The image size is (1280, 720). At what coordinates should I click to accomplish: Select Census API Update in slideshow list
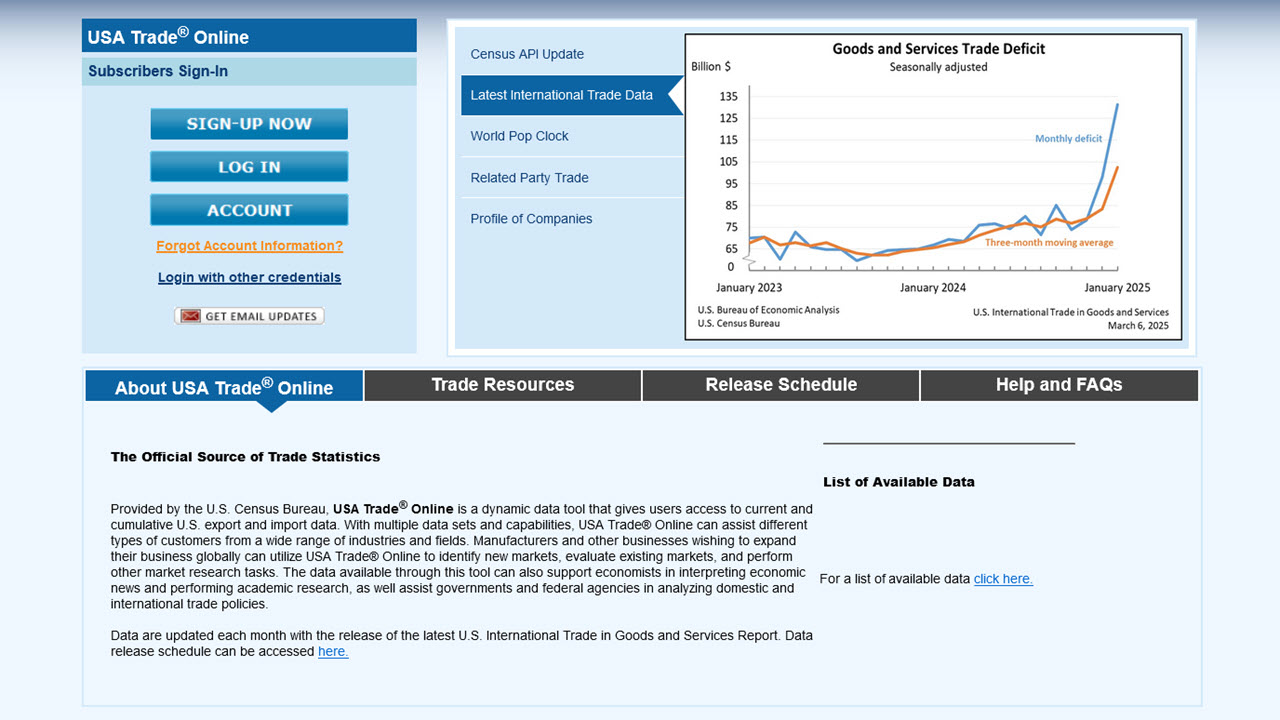(x=527, y=54)
